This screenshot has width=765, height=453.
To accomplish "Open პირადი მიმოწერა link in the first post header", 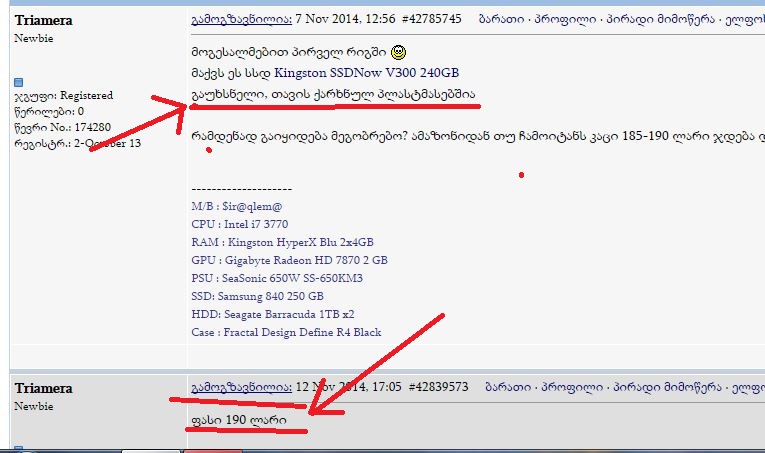I will (661, 20).
